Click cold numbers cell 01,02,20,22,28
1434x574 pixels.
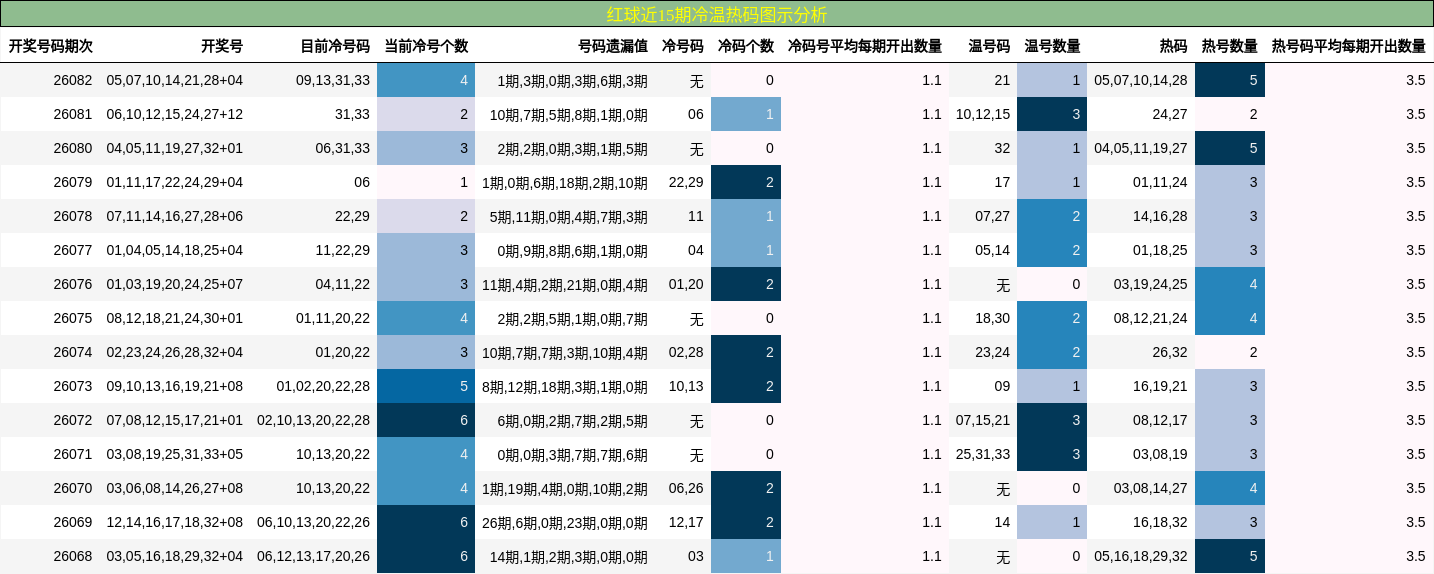point(324,386)
